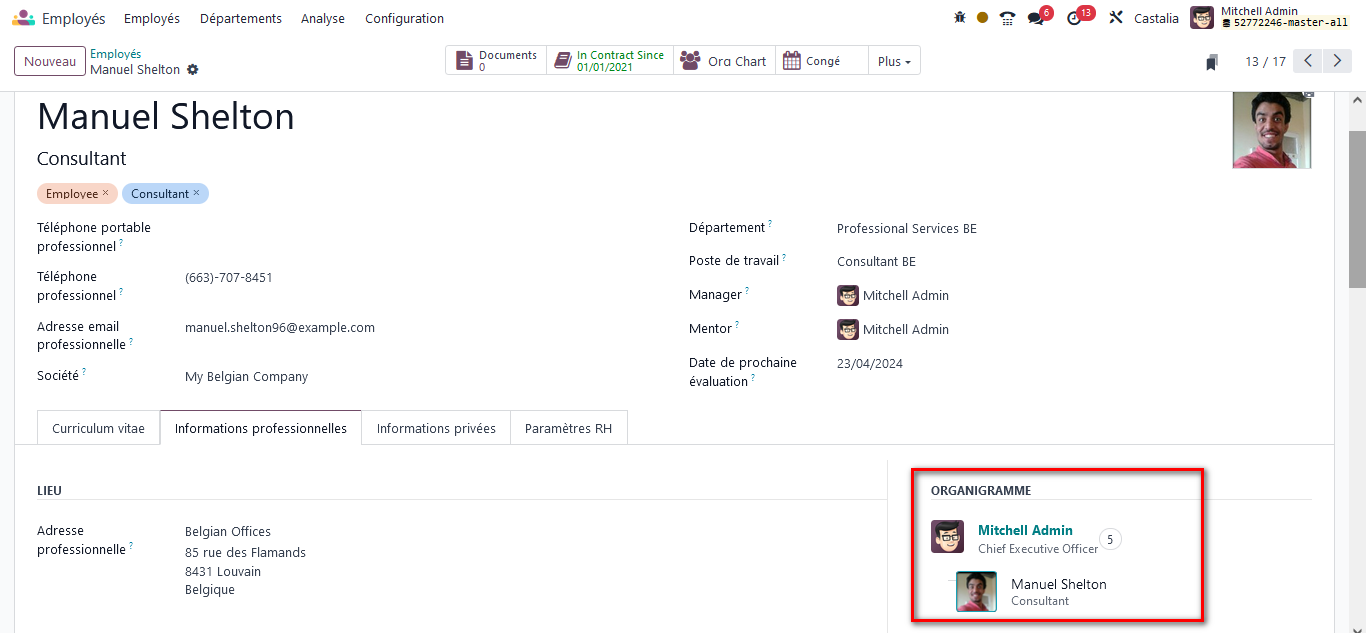Open the breadcrumb settings gear menu
The height and width of the screenshot is (633, 1366).
click(x=192, y=69)
